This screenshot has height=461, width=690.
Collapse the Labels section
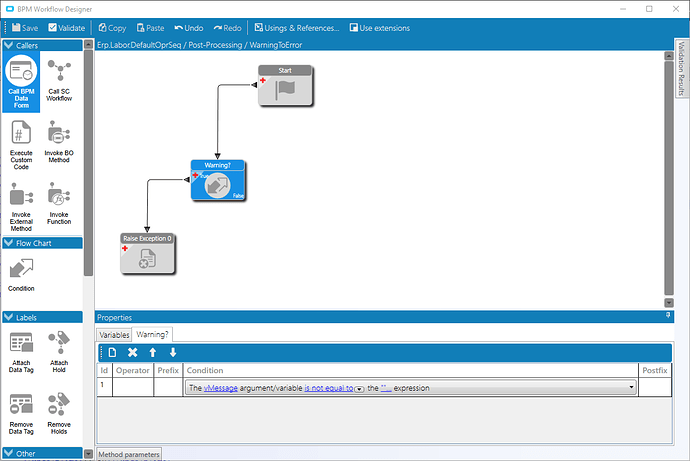[8, 317]
